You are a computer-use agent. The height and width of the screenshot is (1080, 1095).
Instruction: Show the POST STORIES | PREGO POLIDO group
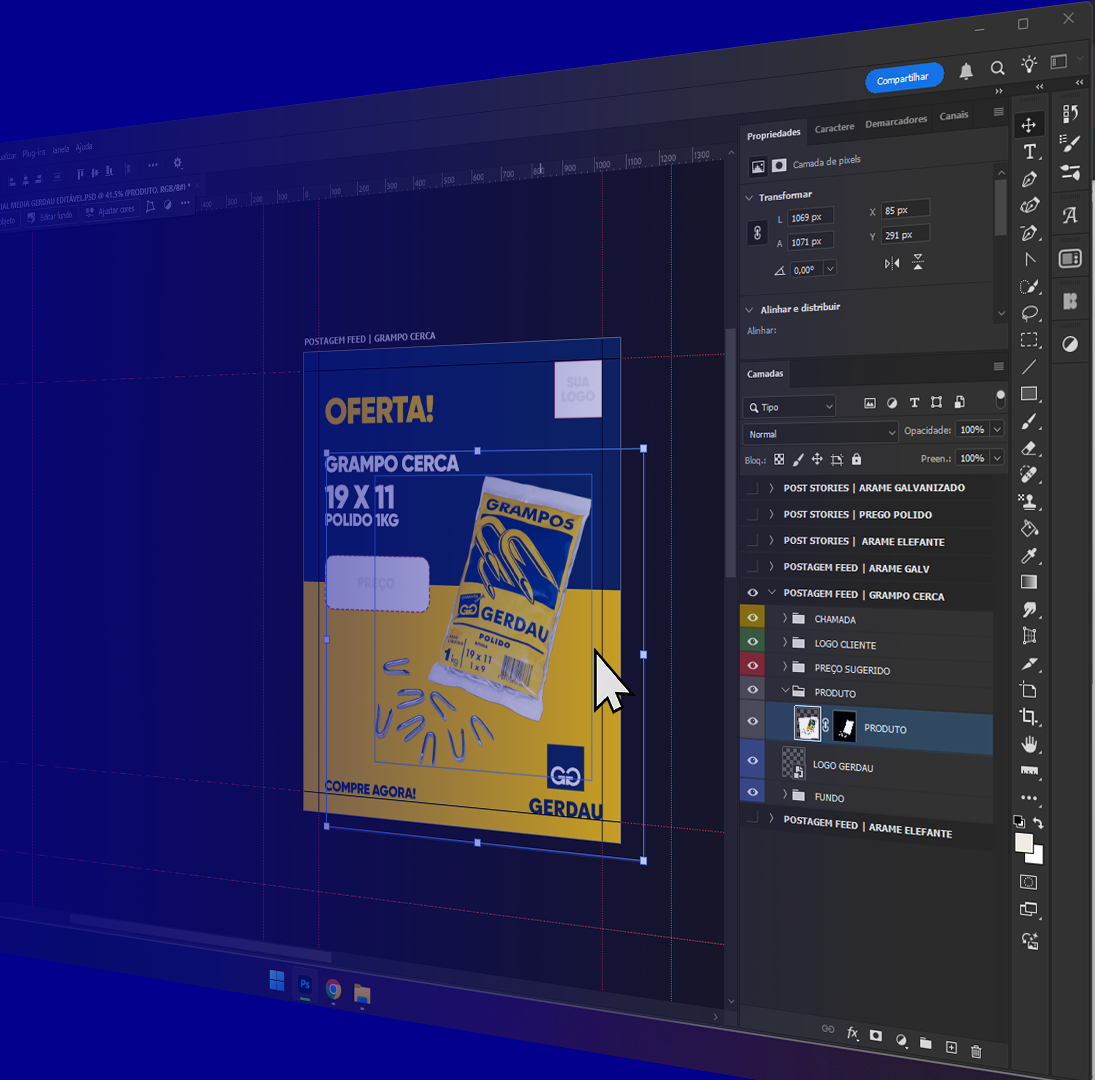(x=753, y=514)
